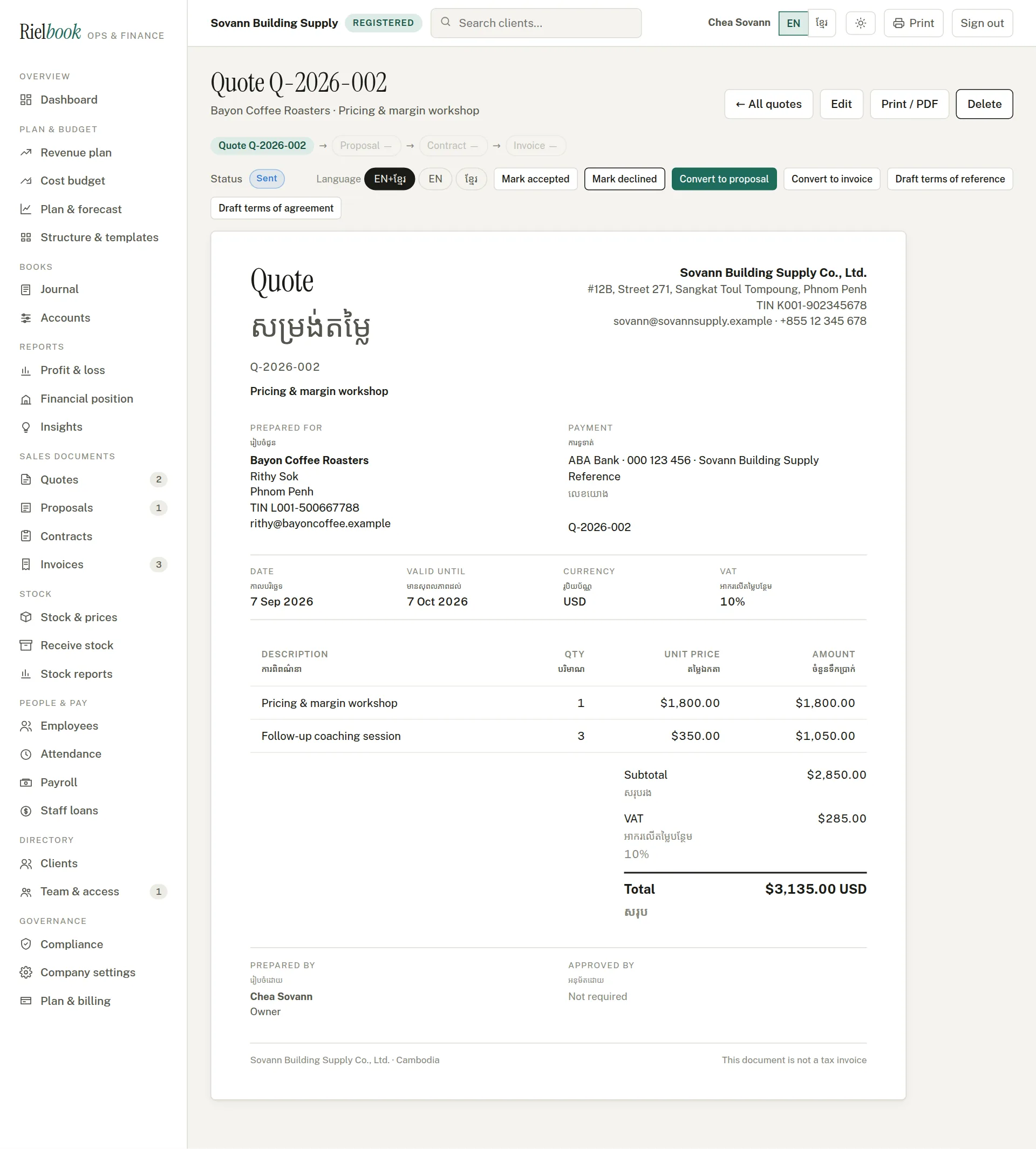
Task: Focus the Search clients field
Action: coord(536,23)
